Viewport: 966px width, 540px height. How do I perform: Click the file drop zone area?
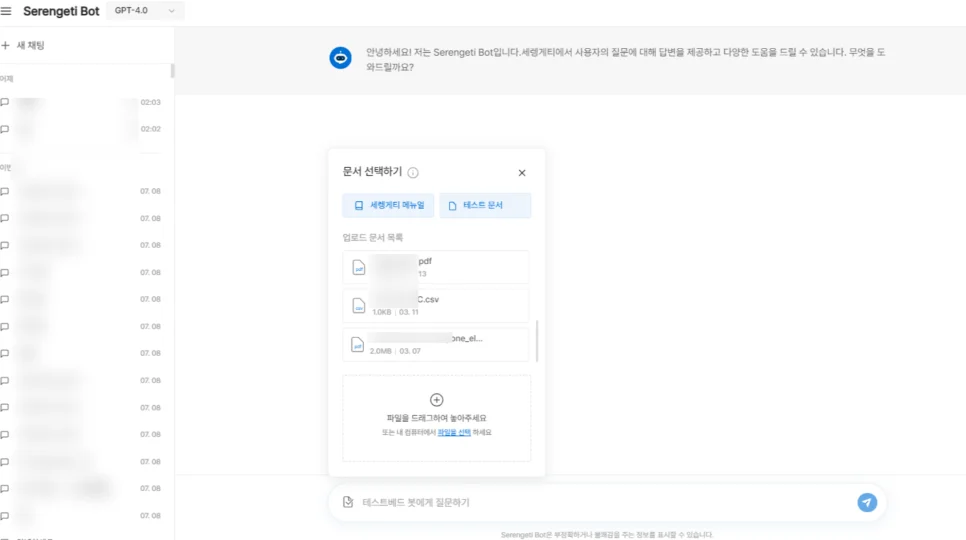tap(437, 419)
